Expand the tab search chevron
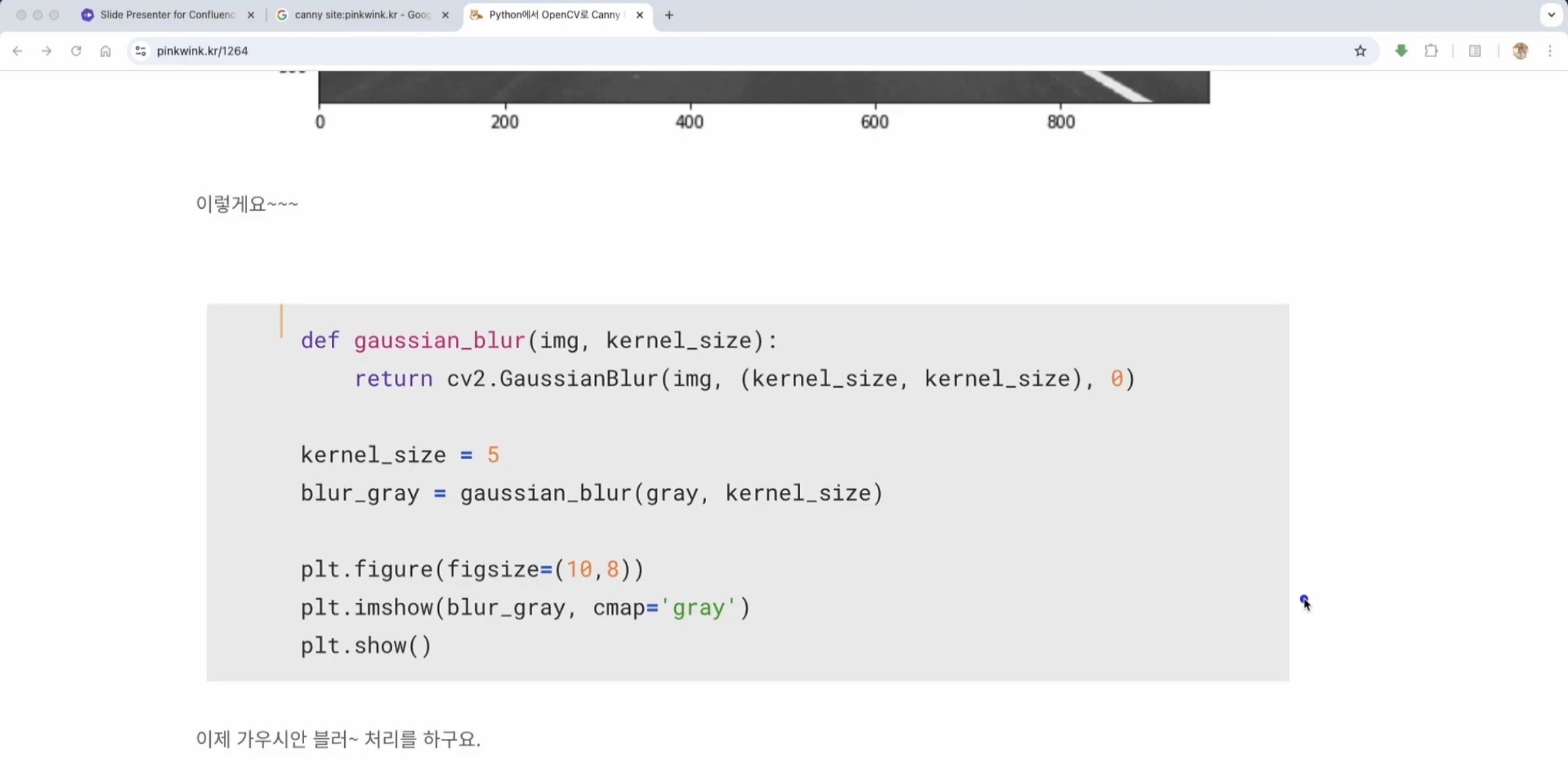Viewport: 1568px width, 771px height. click(x=1551, y=14)
